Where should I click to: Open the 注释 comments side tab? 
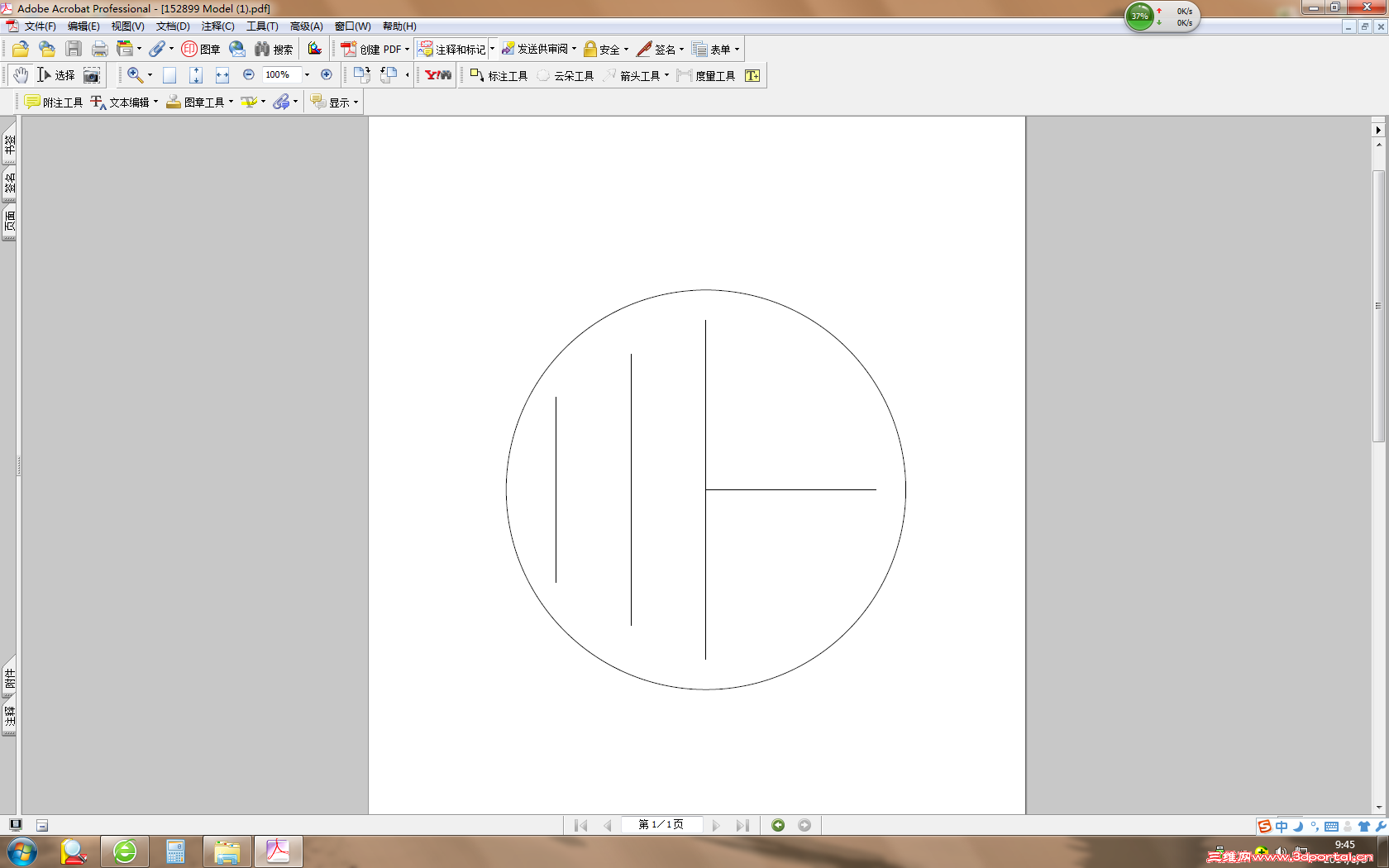click(10, 716)
